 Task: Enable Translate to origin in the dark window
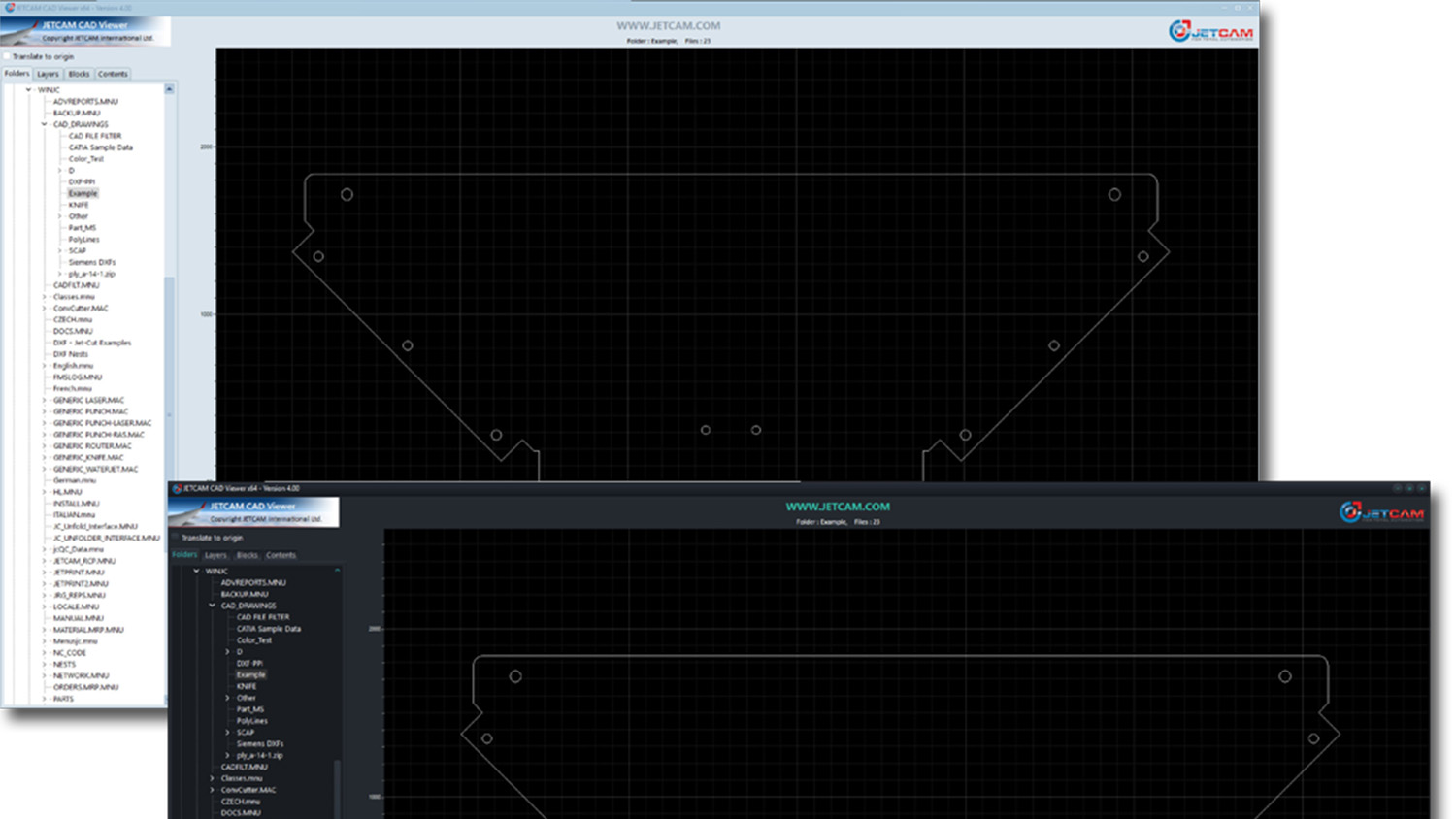[176, 538]
